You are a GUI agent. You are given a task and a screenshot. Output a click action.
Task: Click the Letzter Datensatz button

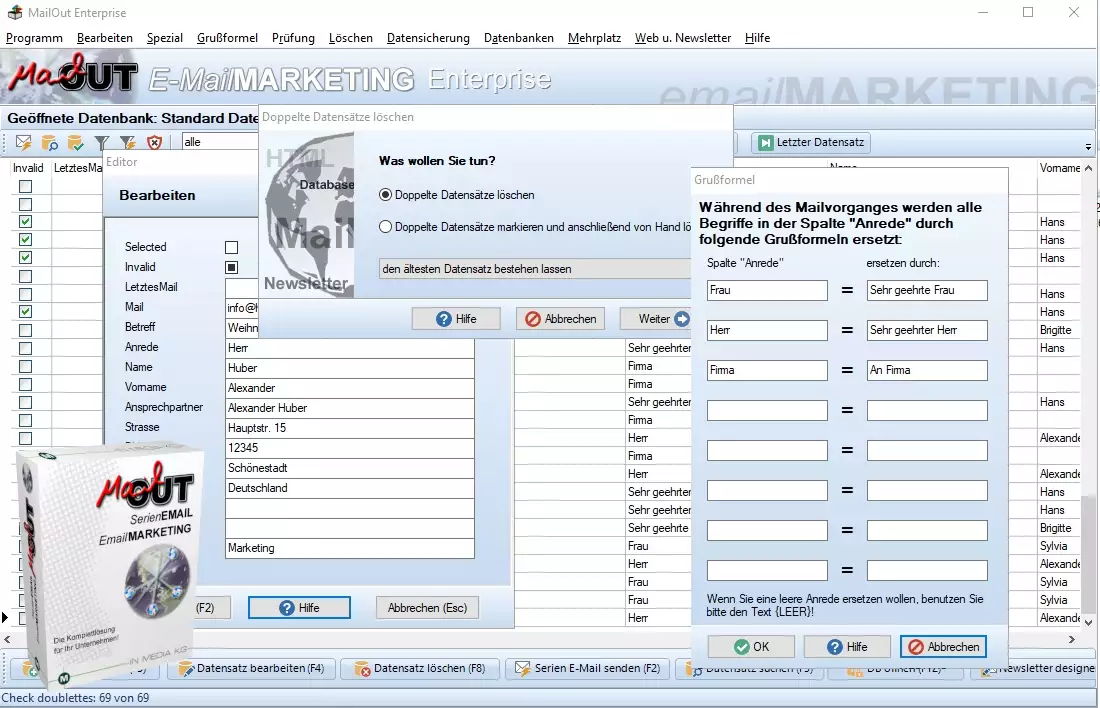tap(810, 142)
